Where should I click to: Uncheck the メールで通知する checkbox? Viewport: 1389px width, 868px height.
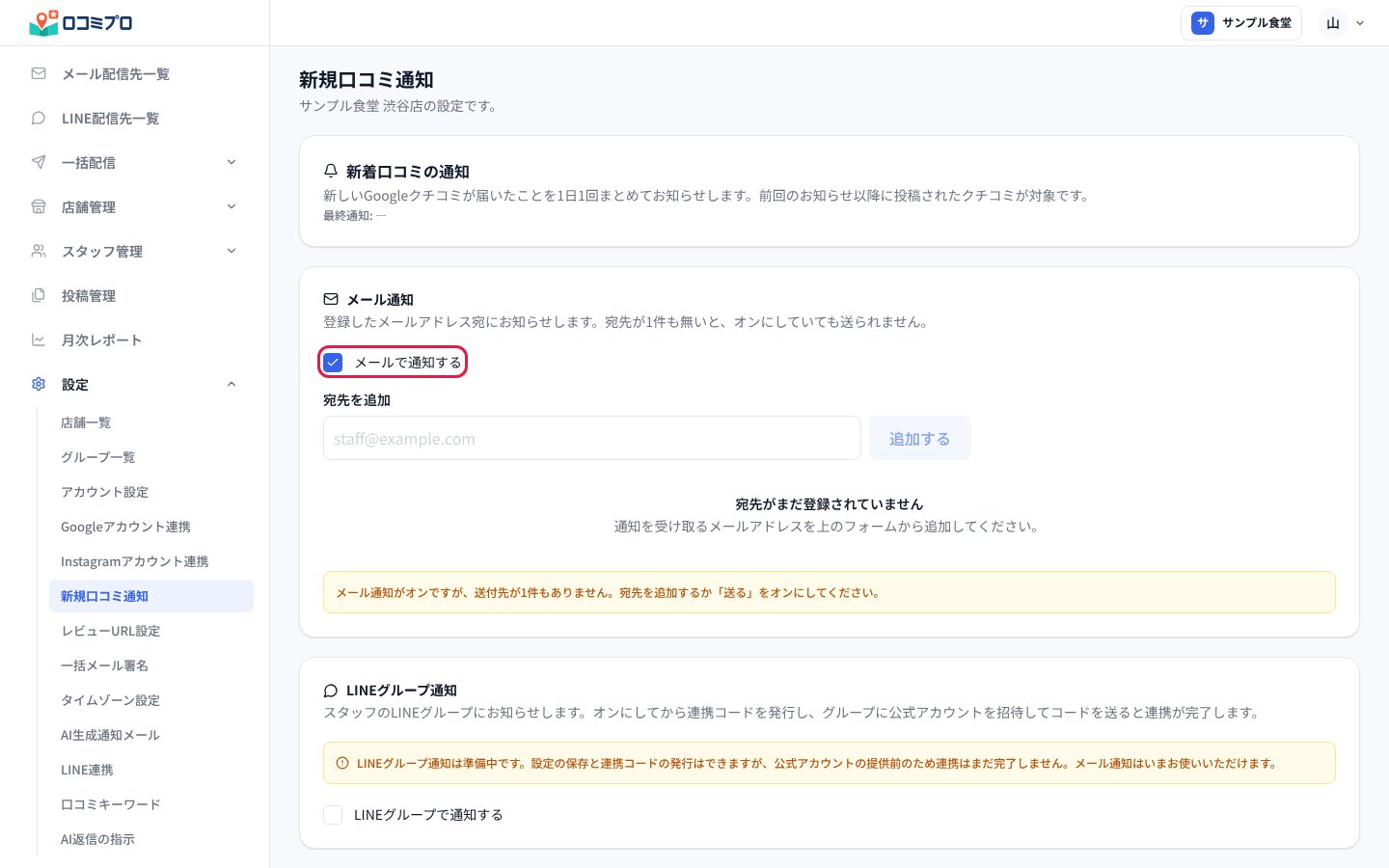coord(333,363)
